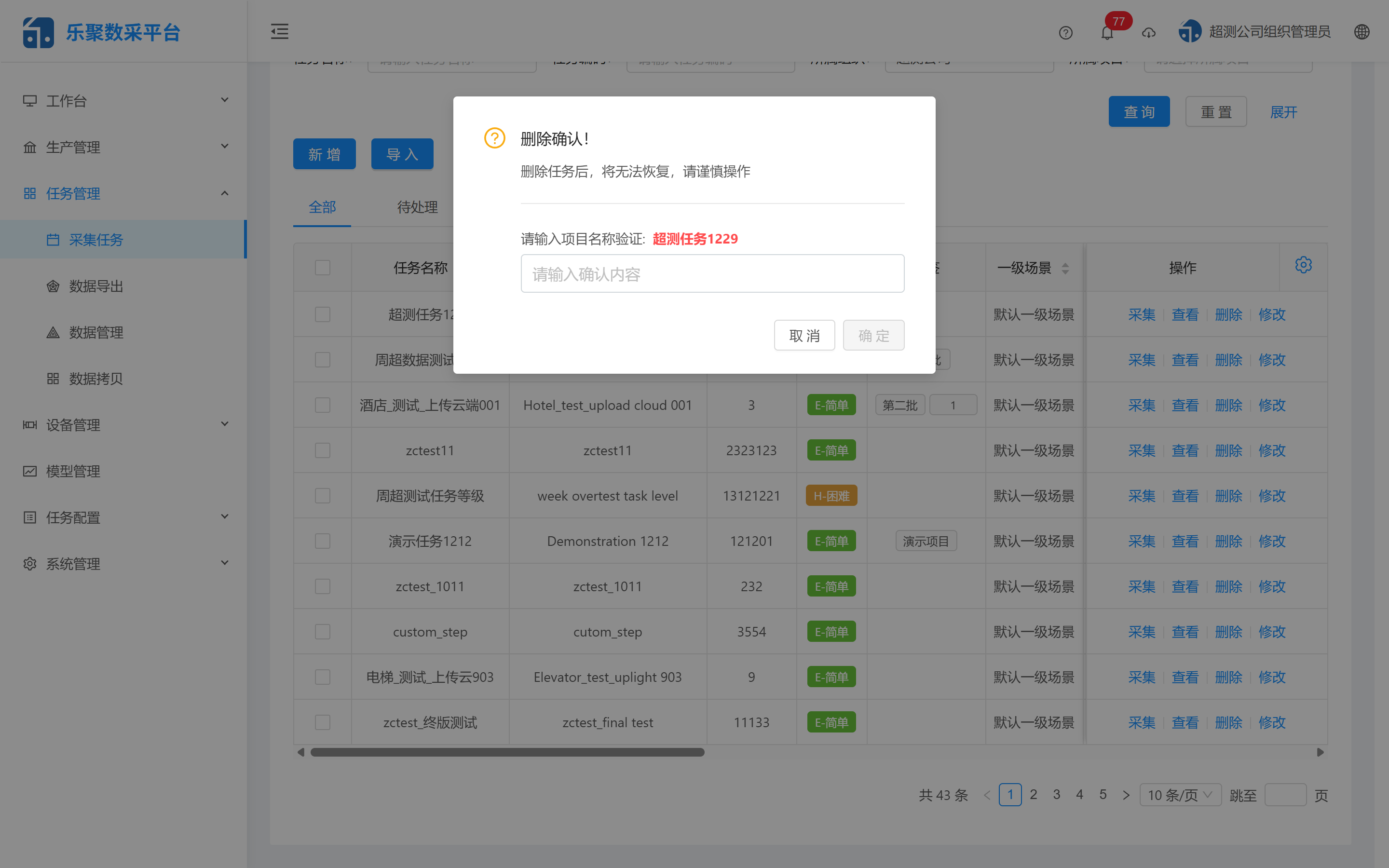Click the table column settings gear
The width and height of the screenshot is (1389, 868).
click(x=1304, y=265)
